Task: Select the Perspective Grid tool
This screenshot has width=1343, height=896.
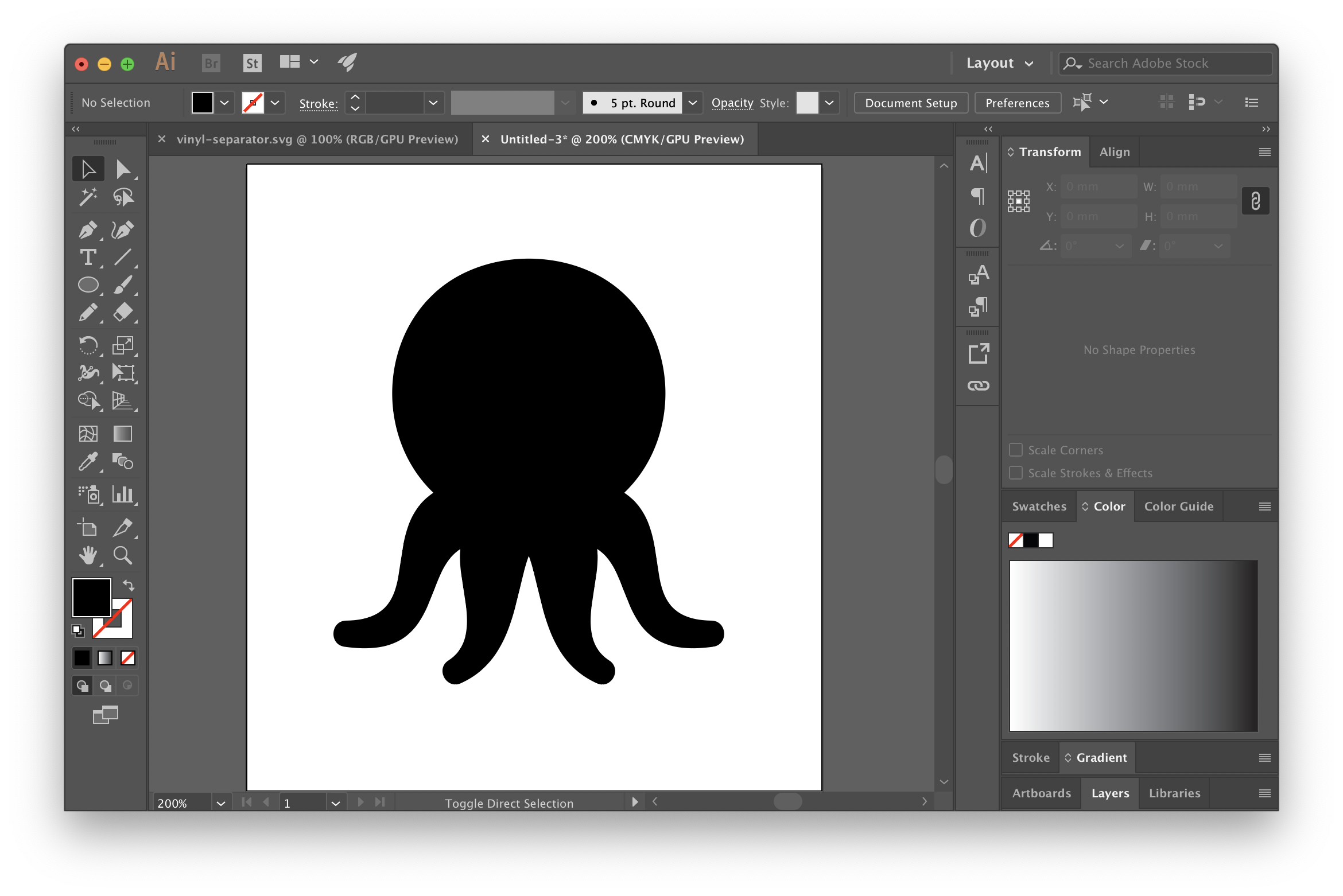Action: [123, 400]
